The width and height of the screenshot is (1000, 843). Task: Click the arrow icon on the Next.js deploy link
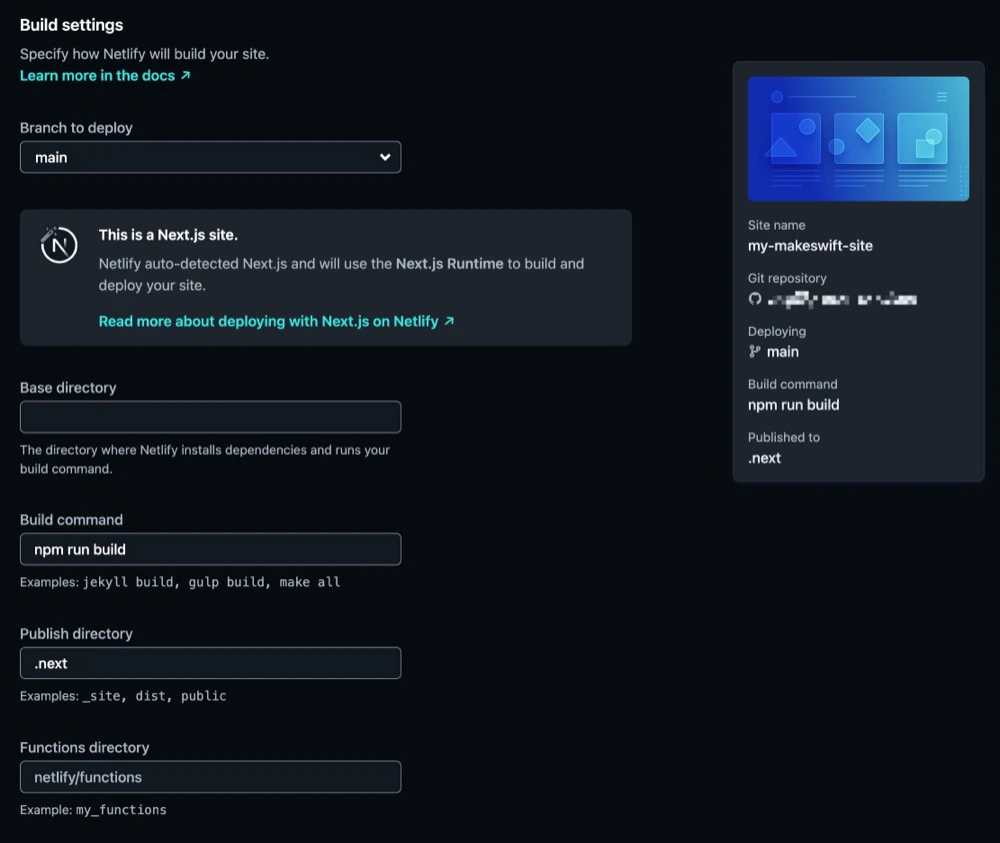tap(447, 322)
